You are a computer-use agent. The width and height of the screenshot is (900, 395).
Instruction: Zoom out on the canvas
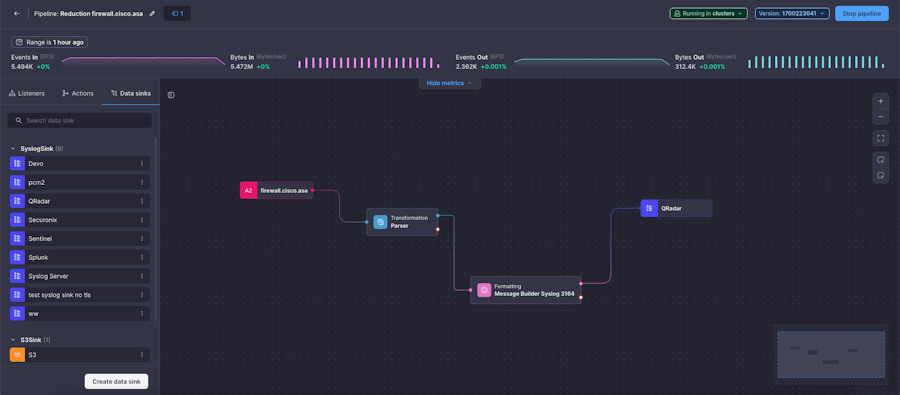(880, 117)
